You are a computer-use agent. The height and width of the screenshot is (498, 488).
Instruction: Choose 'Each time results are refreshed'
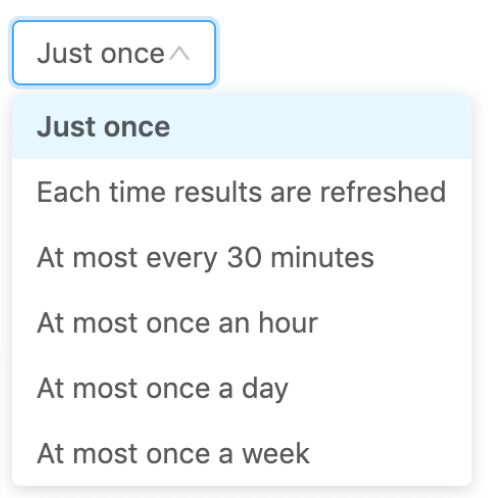click(x=242, y=192)
